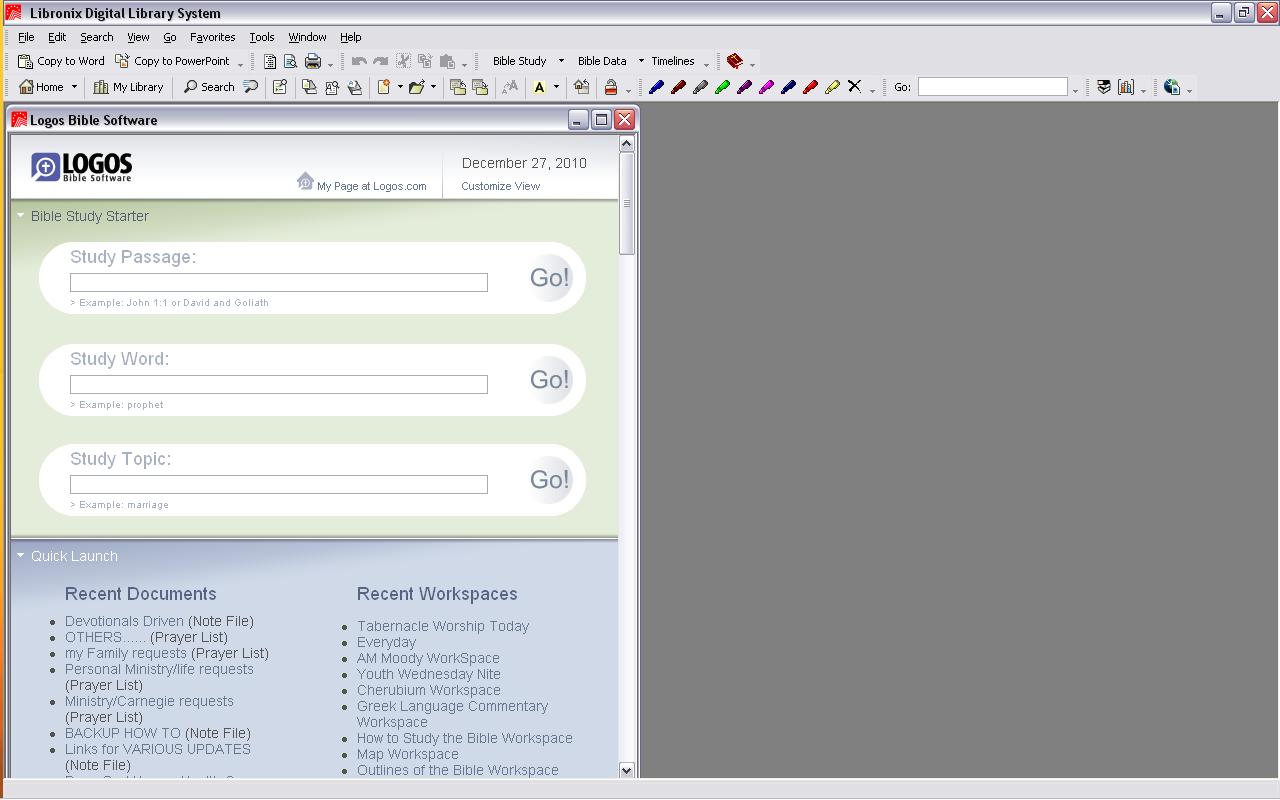This screenshot has width=1280, height=800.
Task: Click the Go: text box in toolbar
Action: (993, 87)
